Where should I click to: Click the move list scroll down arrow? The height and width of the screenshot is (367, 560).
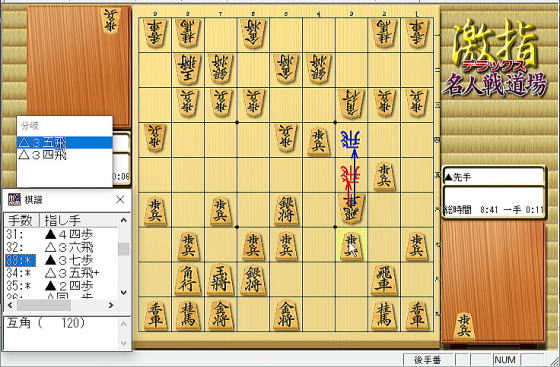pos(124,292)
